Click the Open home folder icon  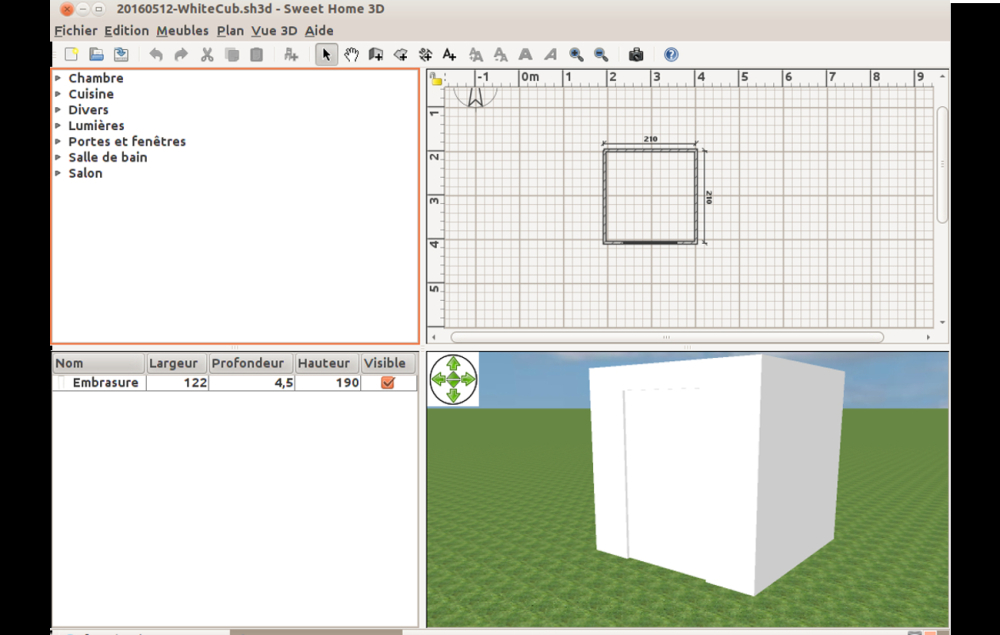pos(96,55)
